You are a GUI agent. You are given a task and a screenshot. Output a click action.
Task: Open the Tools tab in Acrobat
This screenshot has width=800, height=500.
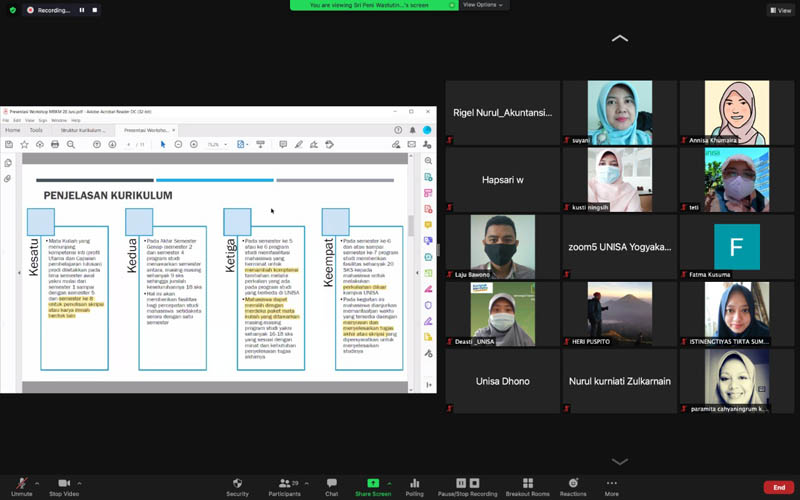tap(36, 130)
